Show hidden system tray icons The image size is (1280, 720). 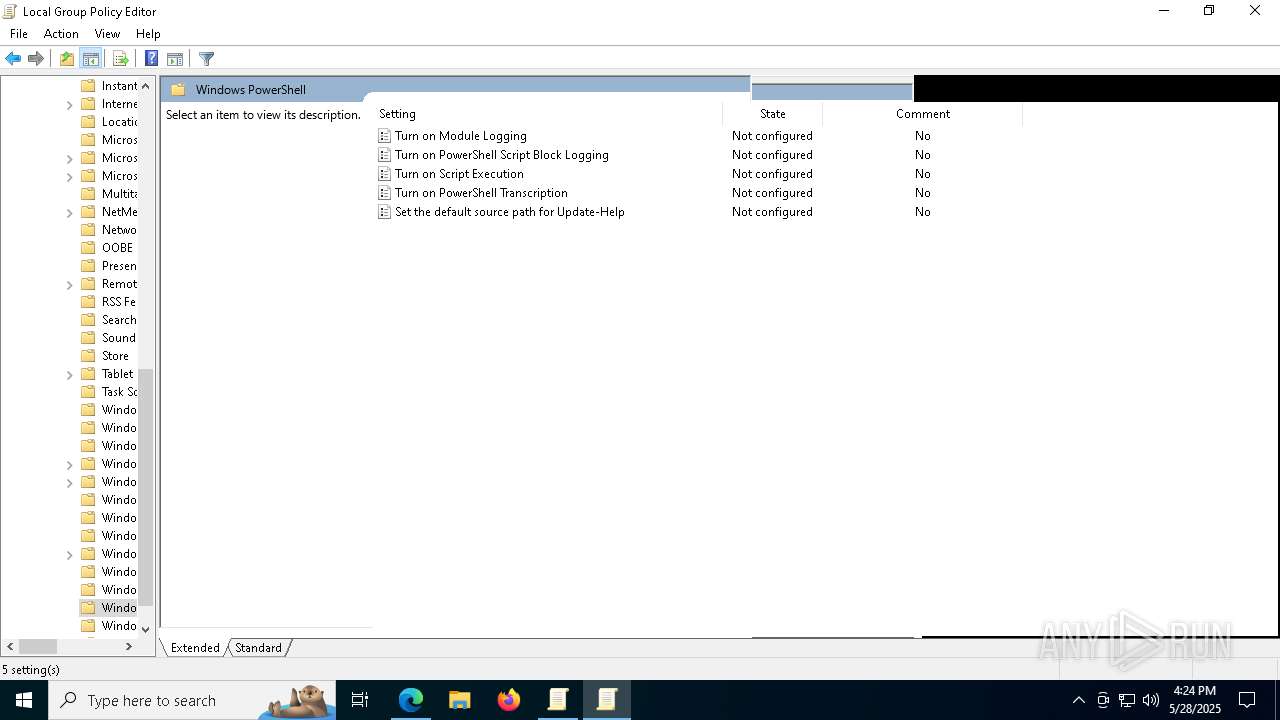coord(1078,700)
